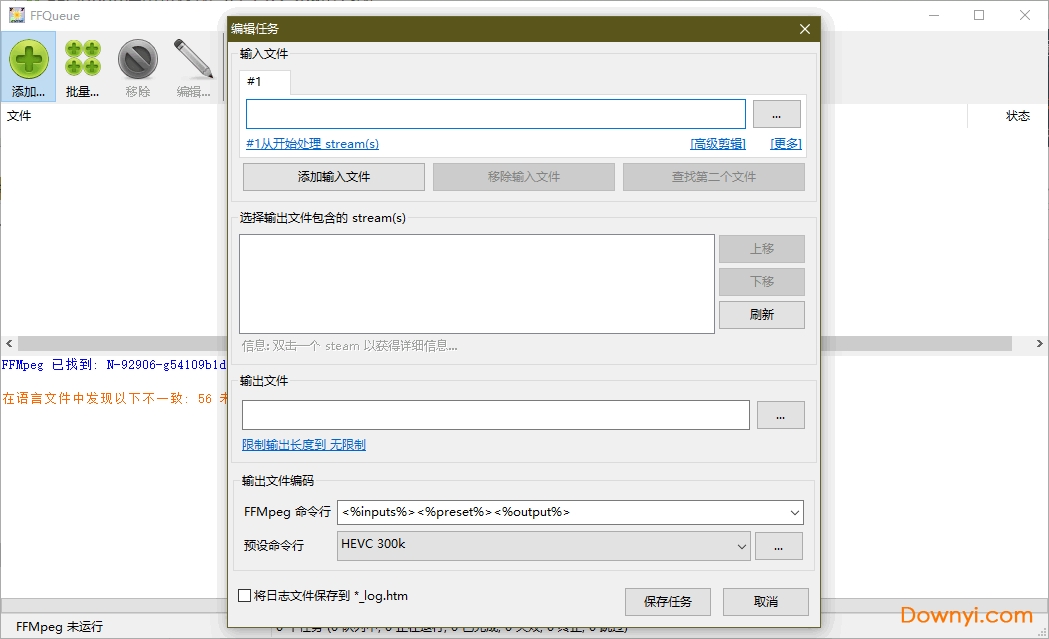Click the FFQueue app icon in title bar

pyautogui.click(x=17, y=15)
